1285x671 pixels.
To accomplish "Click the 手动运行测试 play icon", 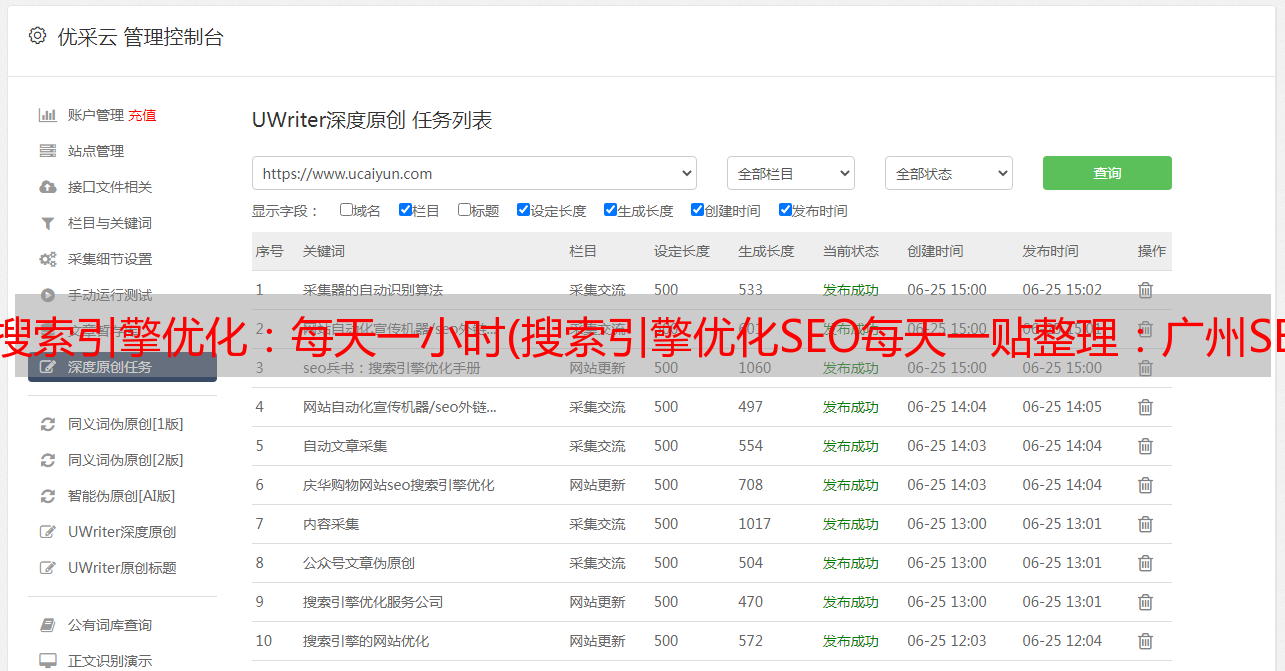I will [47, 295].
